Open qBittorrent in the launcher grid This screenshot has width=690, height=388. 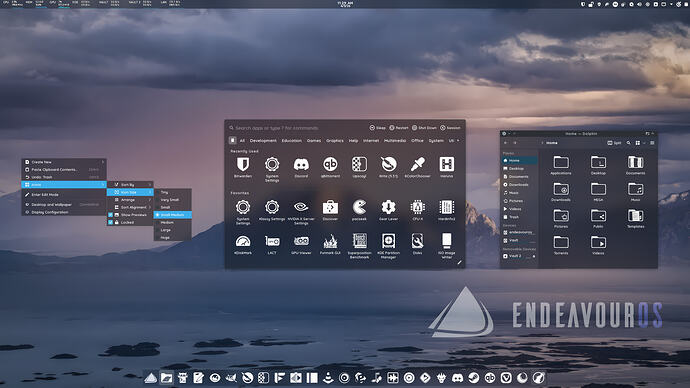coord(330,167)
